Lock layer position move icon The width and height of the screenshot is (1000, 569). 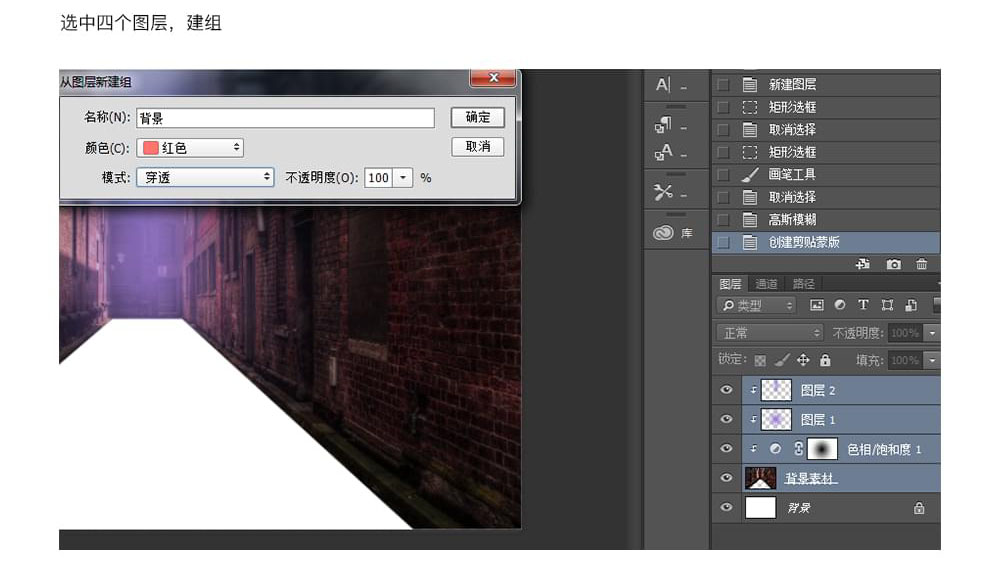803,360
